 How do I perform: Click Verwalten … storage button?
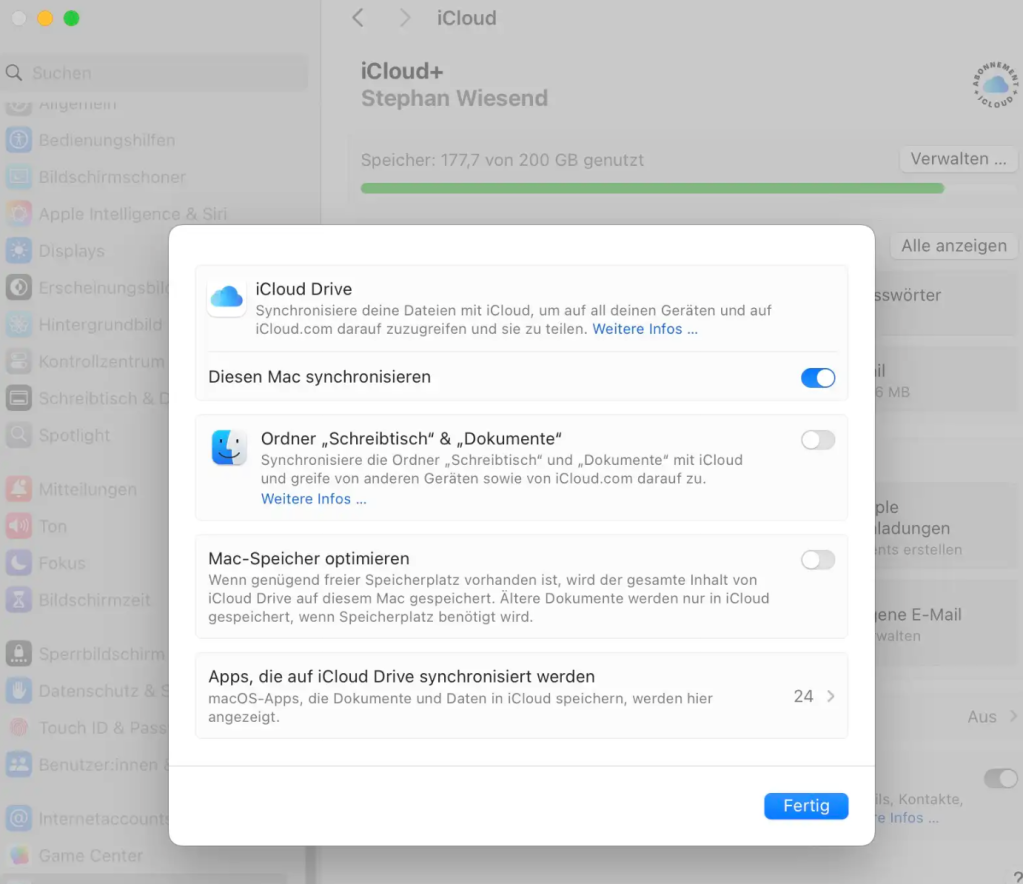coord(958,159)
